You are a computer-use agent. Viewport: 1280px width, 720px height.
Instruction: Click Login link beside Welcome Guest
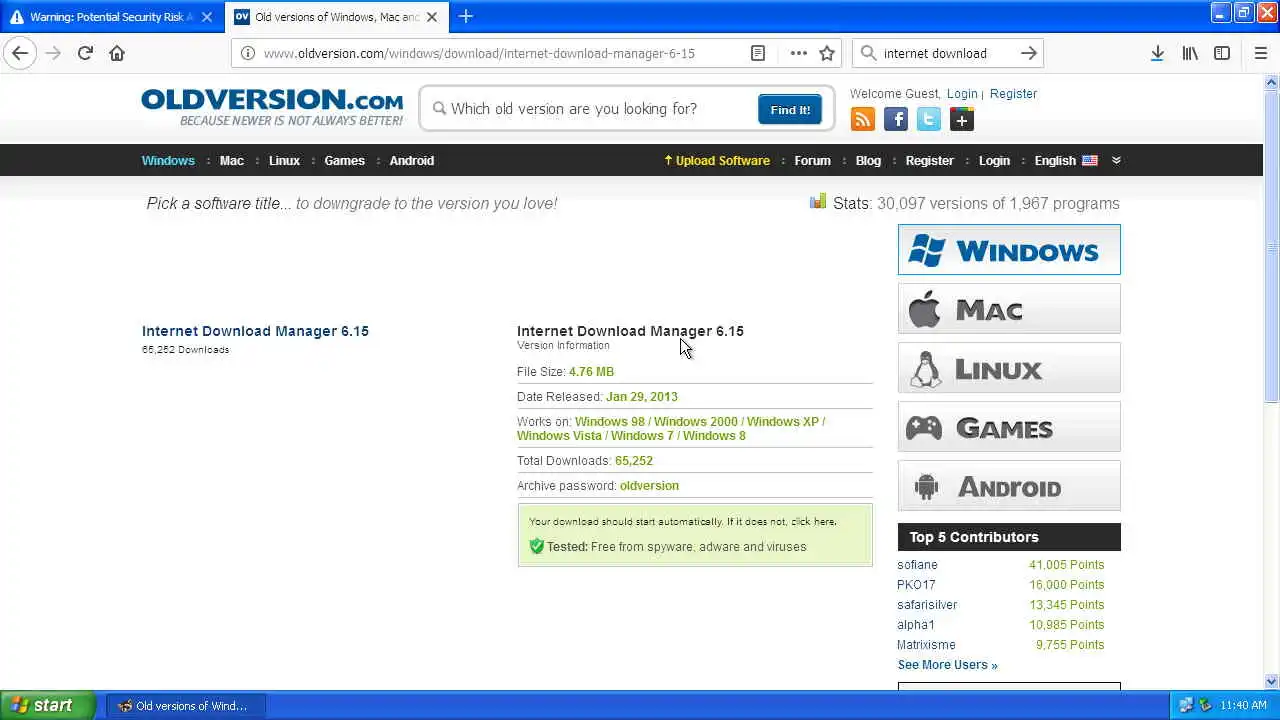(962, 93)
